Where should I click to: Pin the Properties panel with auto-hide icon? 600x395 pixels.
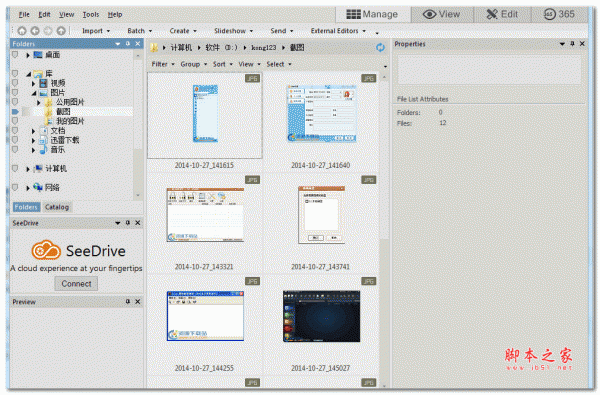(x=572, y=44)
